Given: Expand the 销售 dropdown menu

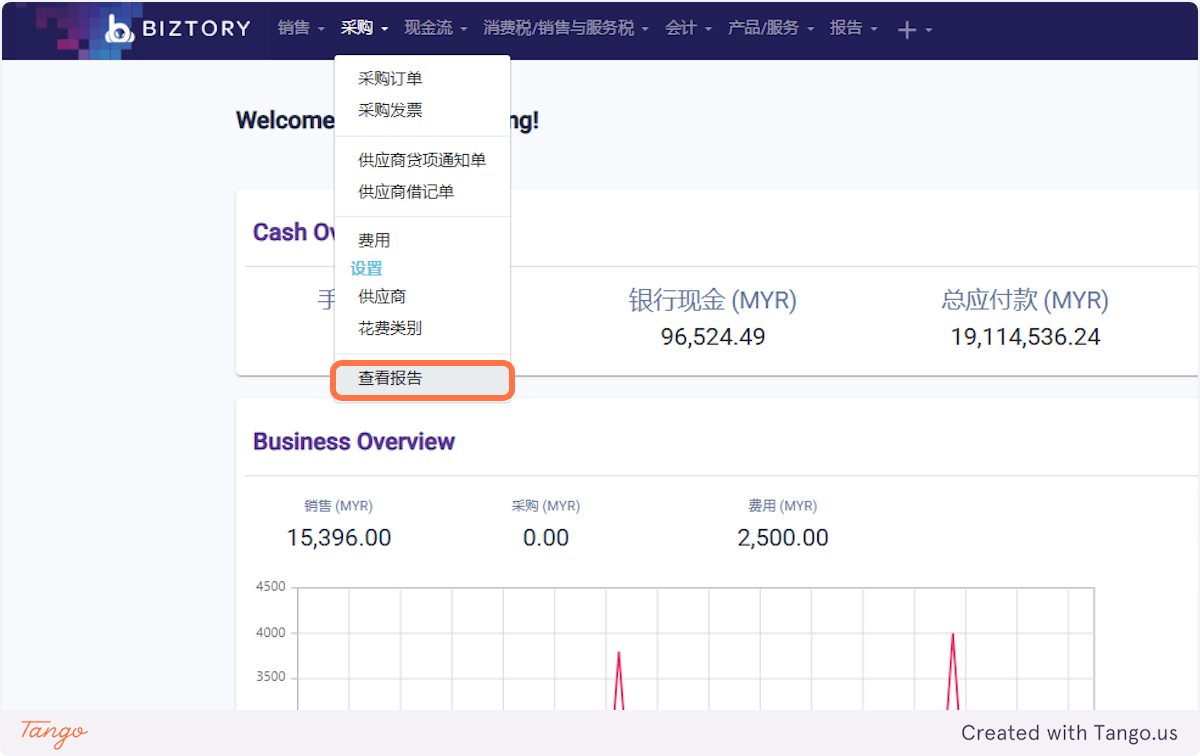Looking at the screenshot, I should [301, 28].
